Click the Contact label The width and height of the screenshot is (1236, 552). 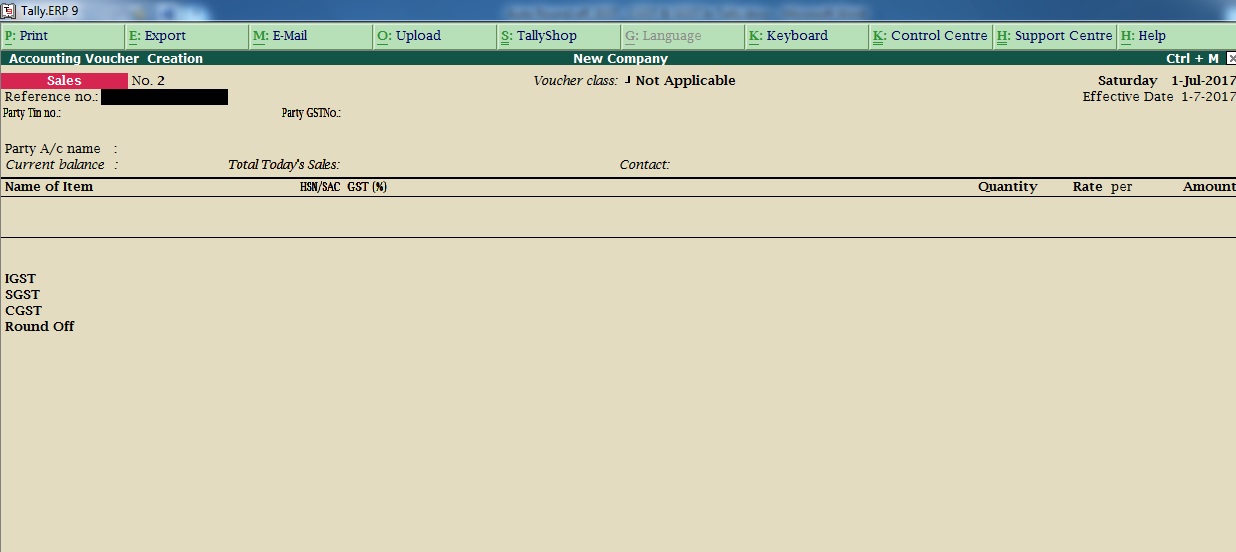645,165
